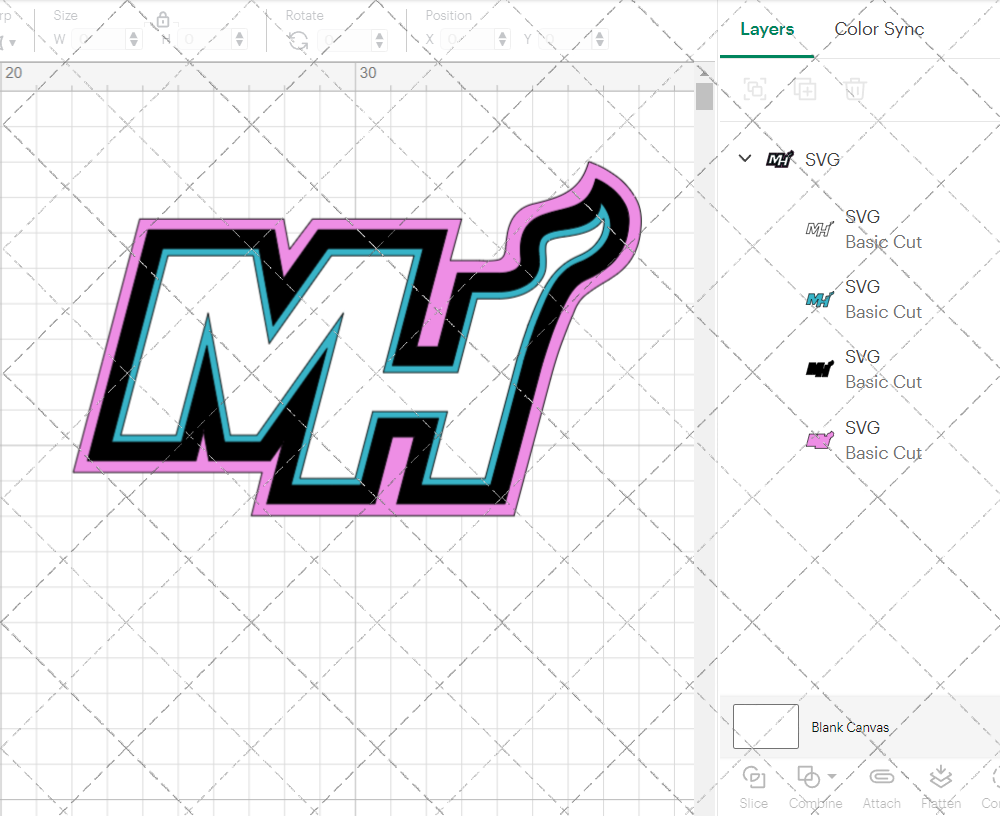Viewport: 1000px width, 816px height.
Task: Click the Position X input field
Action: [468, 40]
